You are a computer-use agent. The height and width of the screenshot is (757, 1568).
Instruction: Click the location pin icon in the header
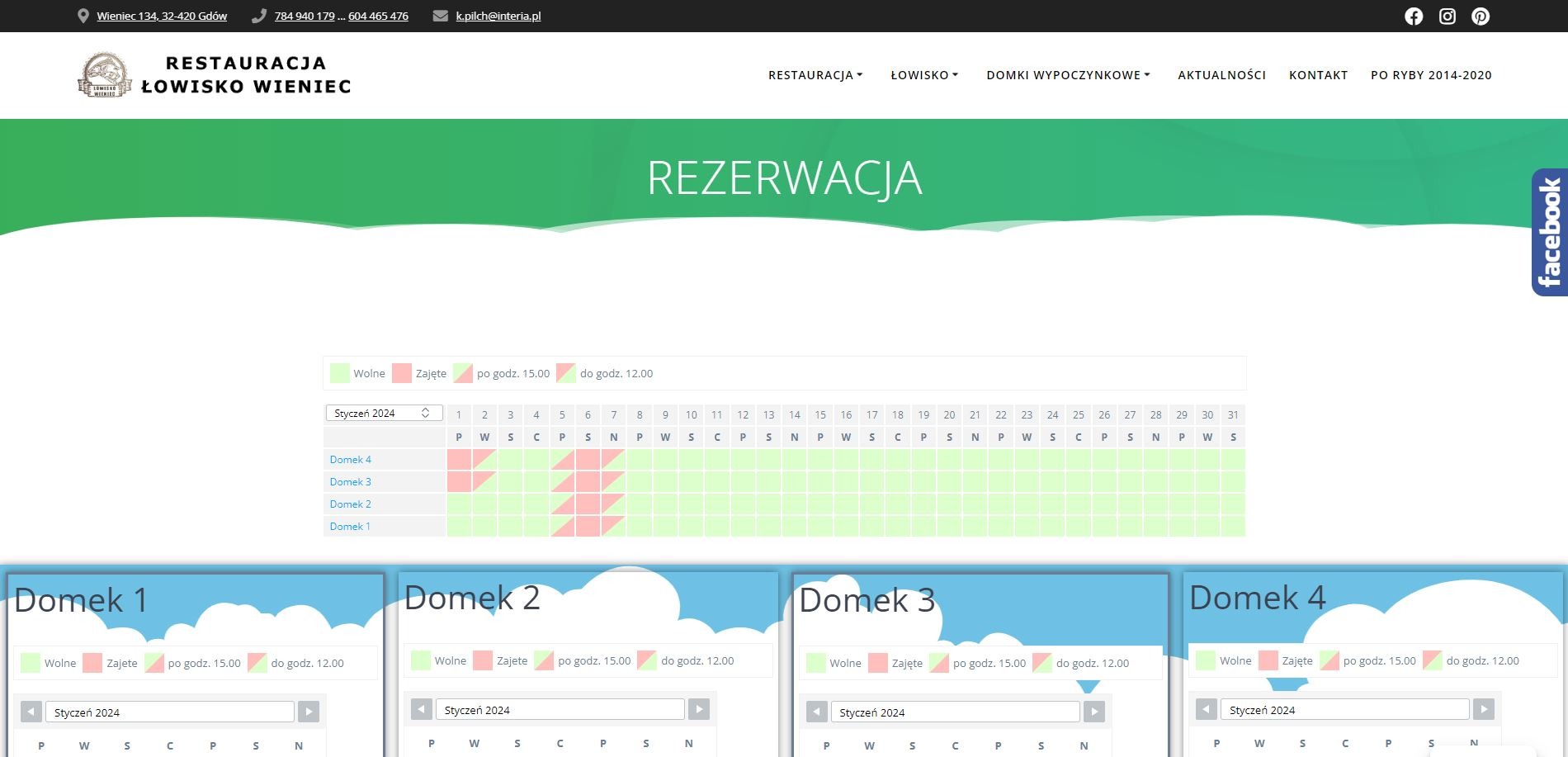click(83, 15)
